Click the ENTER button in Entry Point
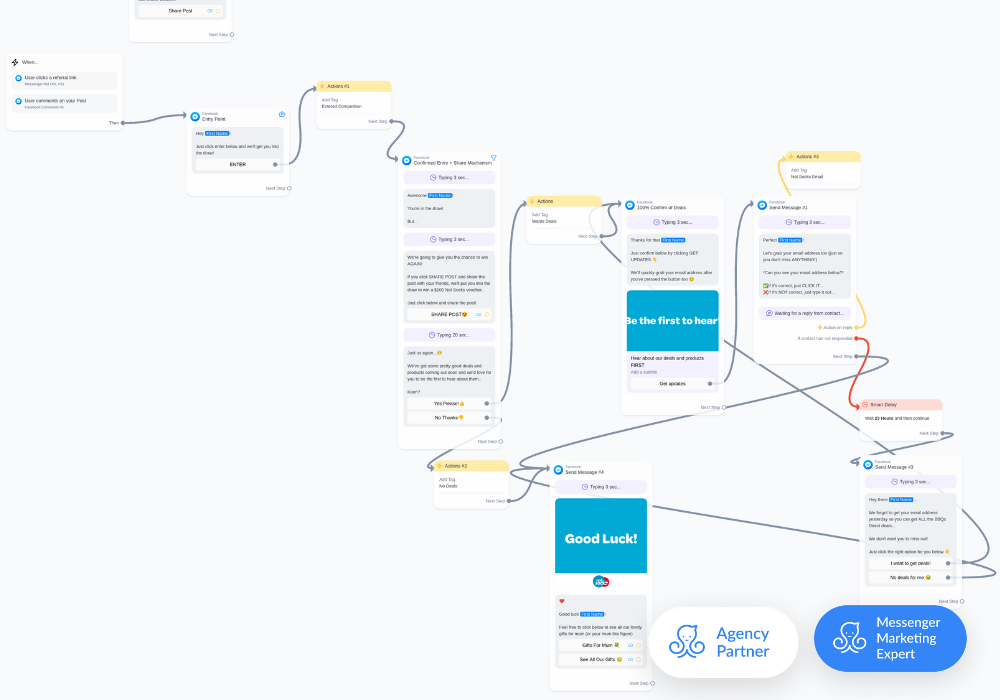The height and width of the screenshot is (700, 1000). (237, 164)
